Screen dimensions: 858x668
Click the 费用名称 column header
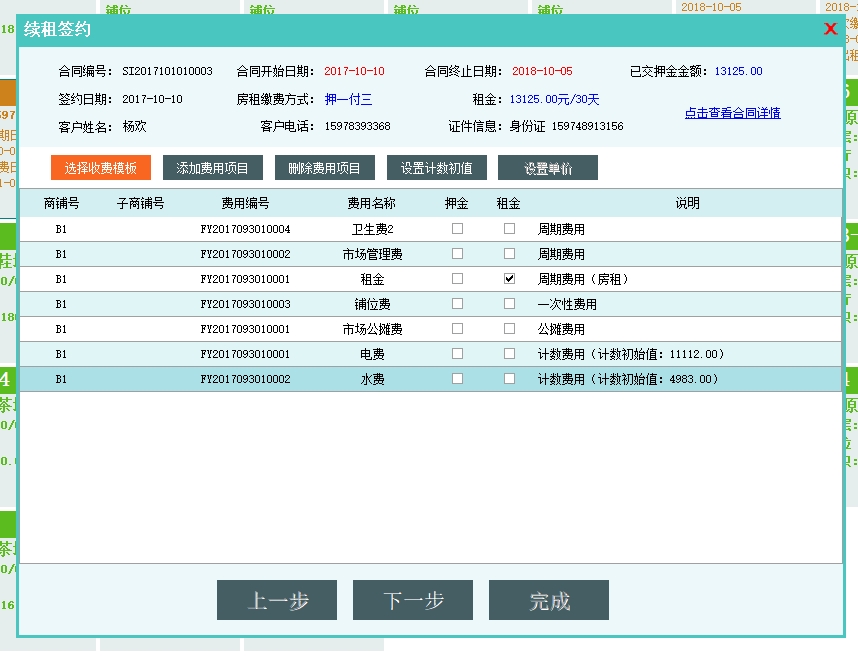(x=371, y=203)
